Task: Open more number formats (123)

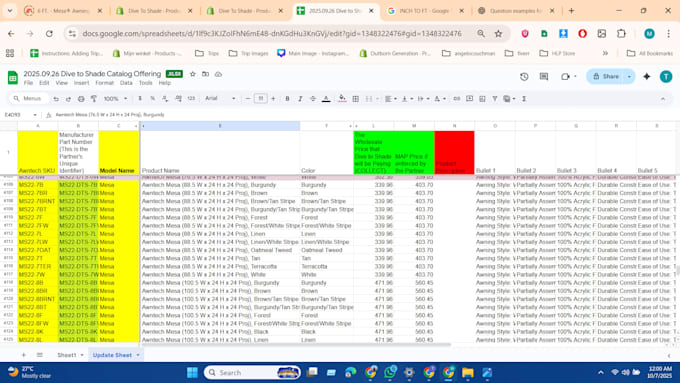Action: click(x=191, y=99)
